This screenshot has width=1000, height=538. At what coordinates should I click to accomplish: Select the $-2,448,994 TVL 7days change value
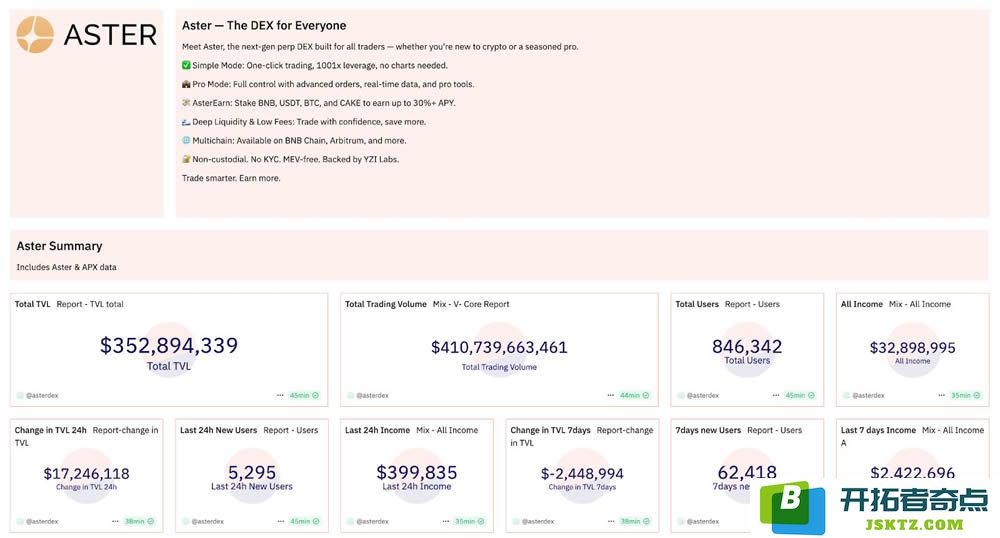click(582, 474)
